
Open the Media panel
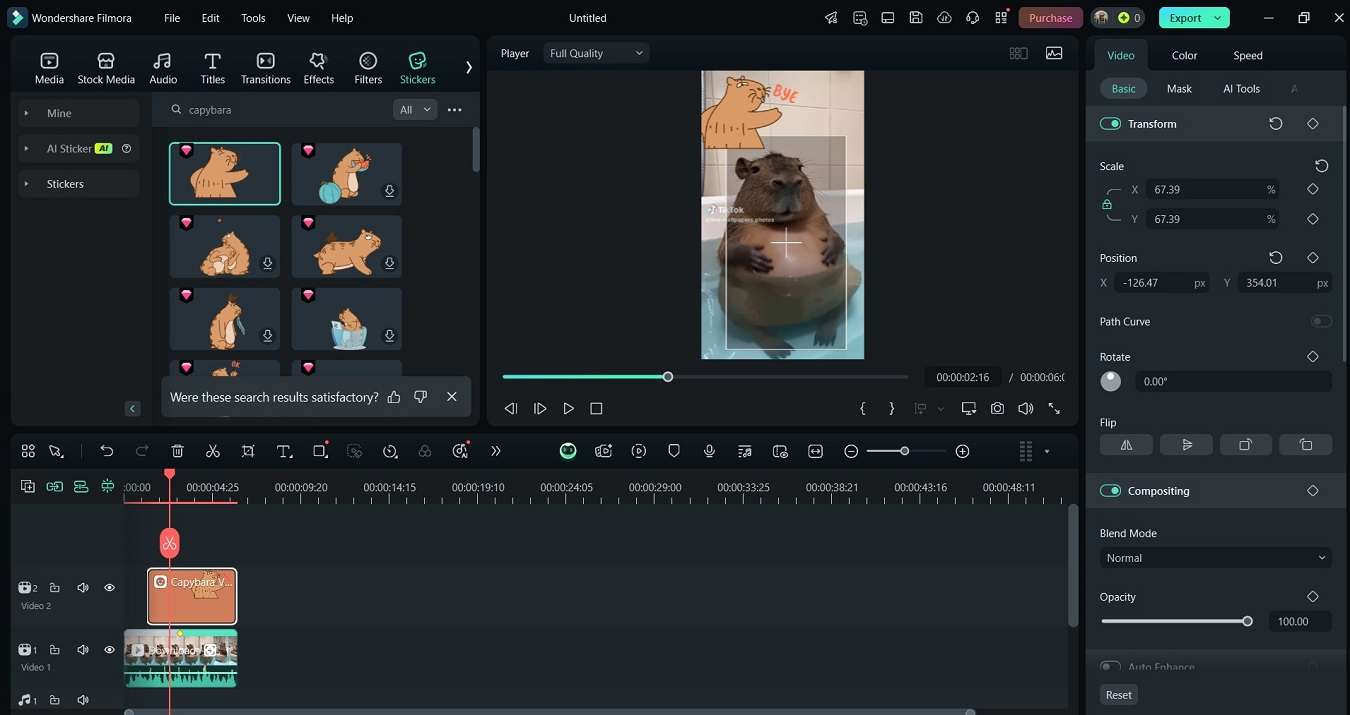coord(49,68)
